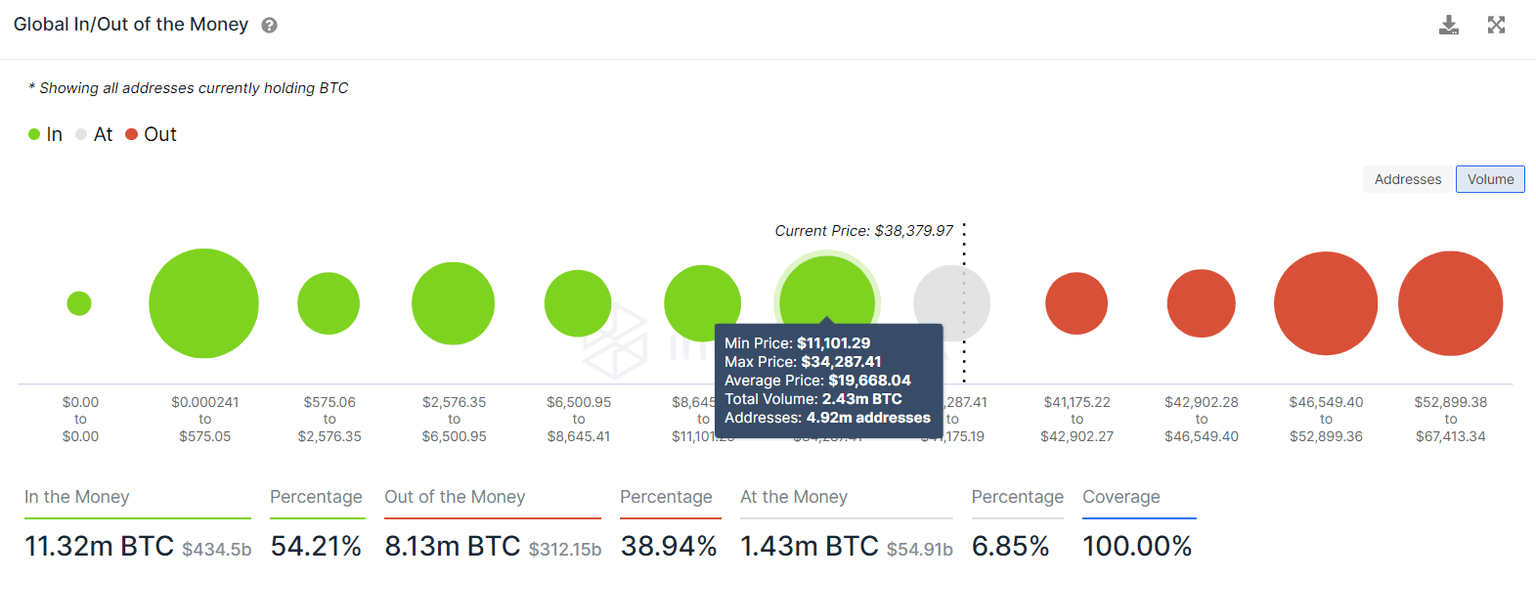1536x591 pixels.
Task: Select the $2,576.35 to $6,500.95 bubble
Action: pos(453,303)
